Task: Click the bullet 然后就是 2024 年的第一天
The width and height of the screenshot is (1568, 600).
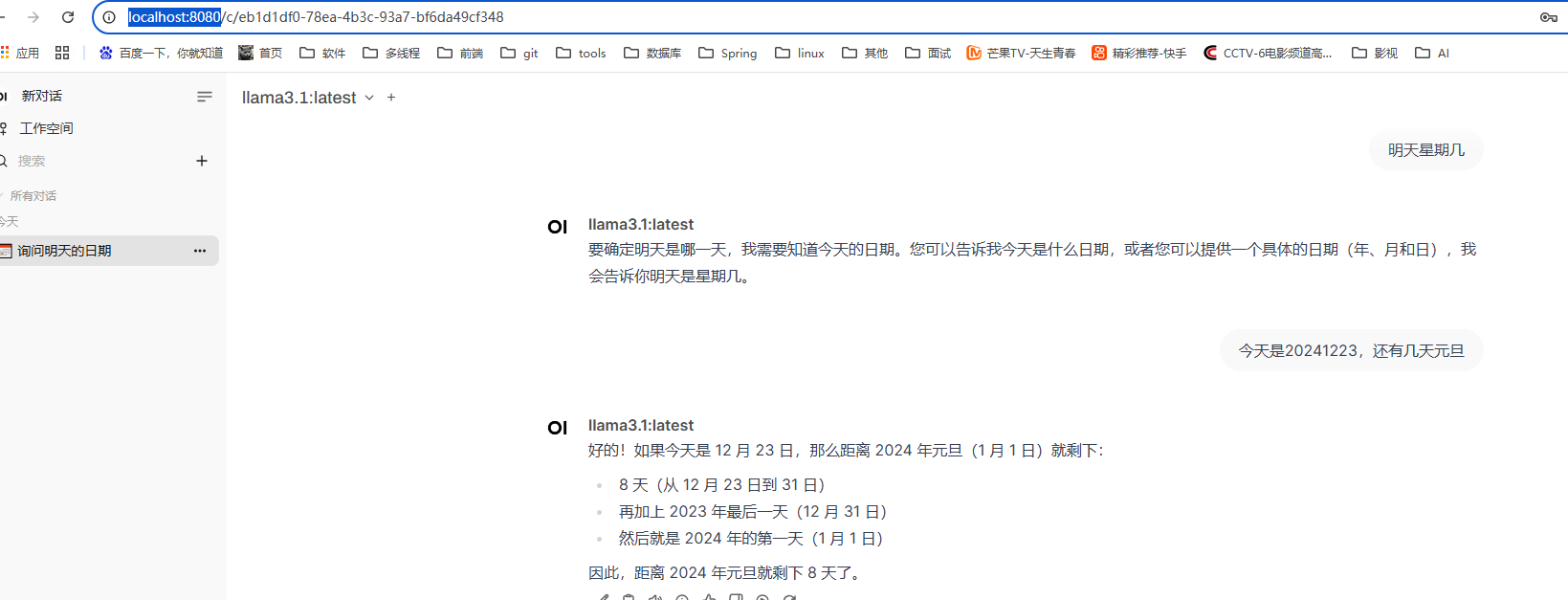Action: pos(751,539)
